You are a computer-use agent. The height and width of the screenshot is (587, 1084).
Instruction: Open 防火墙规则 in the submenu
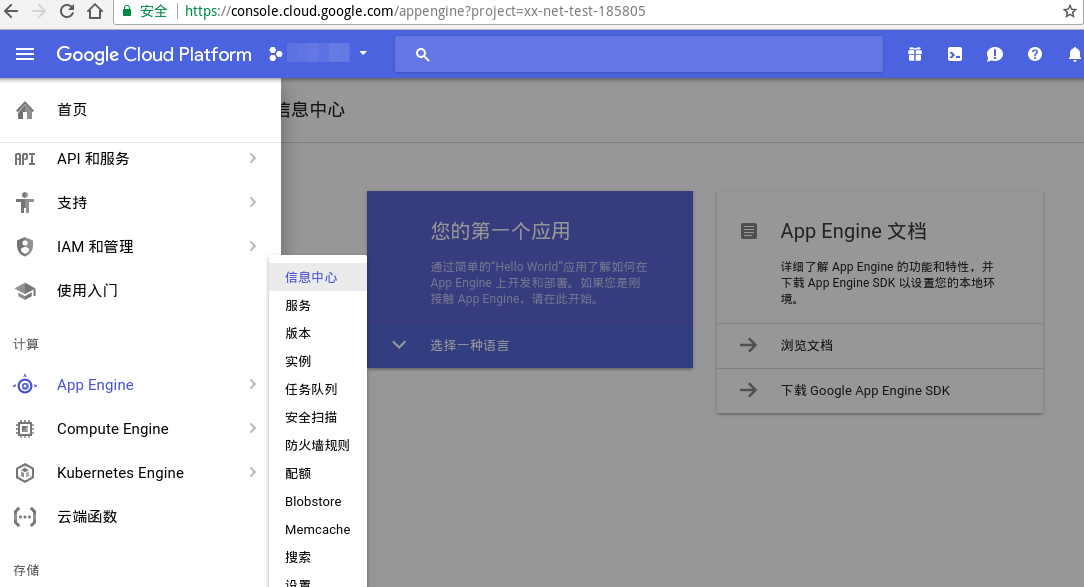(317, 445)
